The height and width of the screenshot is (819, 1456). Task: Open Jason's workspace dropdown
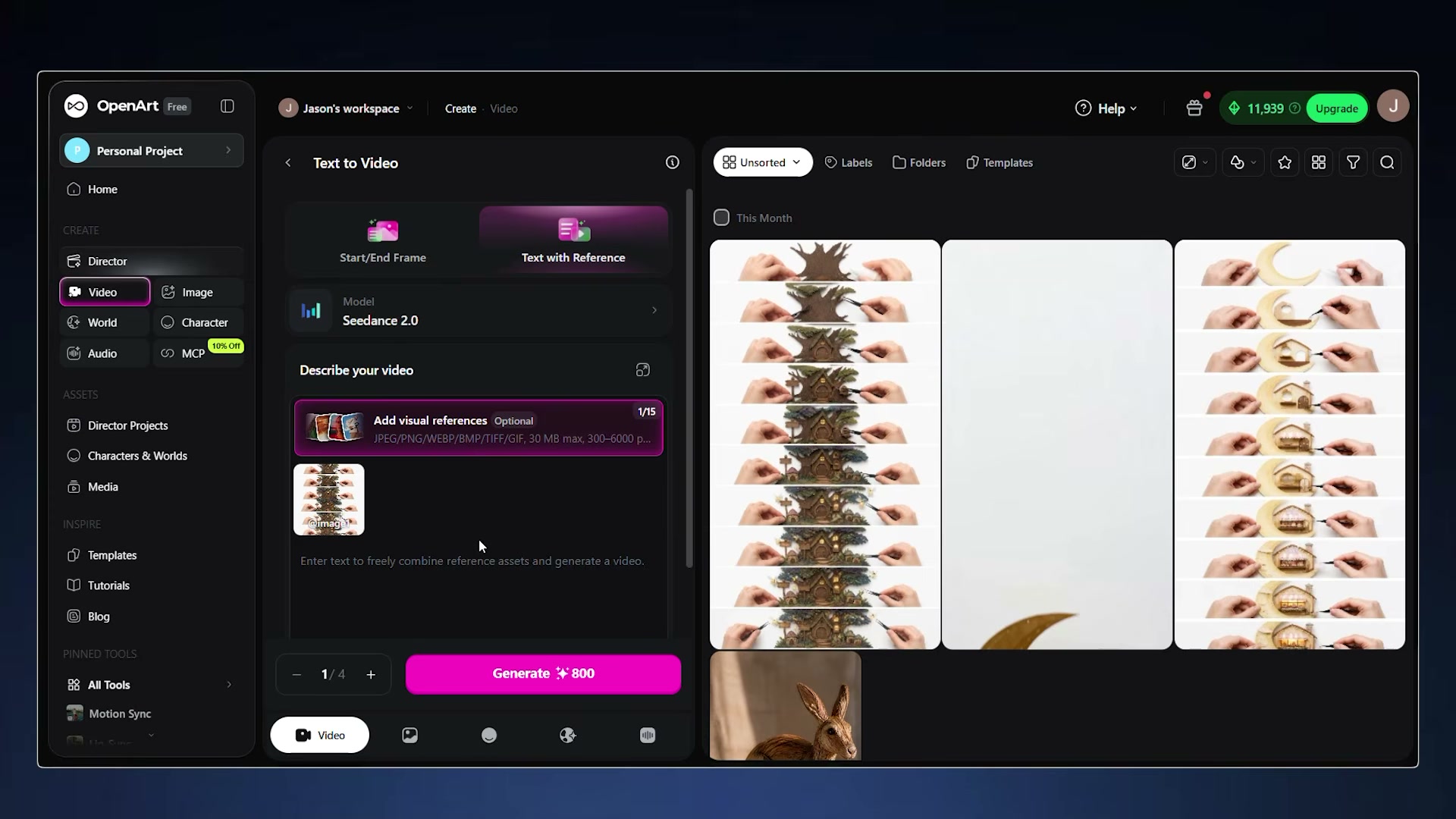(x=346, y=108)
